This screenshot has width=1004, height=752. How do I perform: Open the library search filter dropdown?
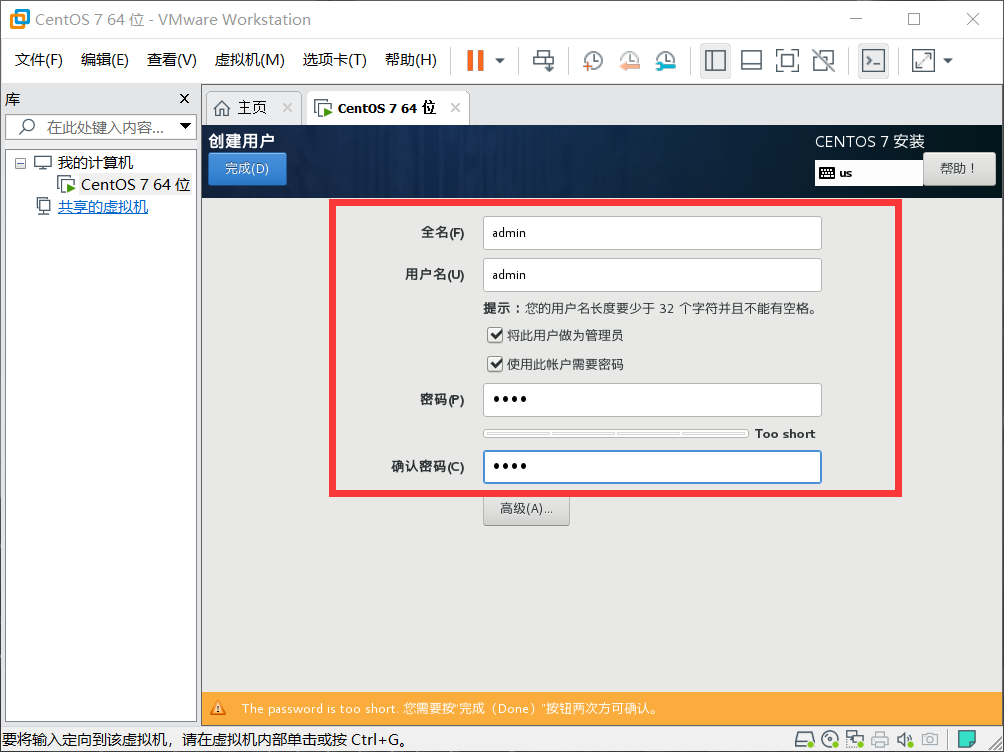click(186, 126)
